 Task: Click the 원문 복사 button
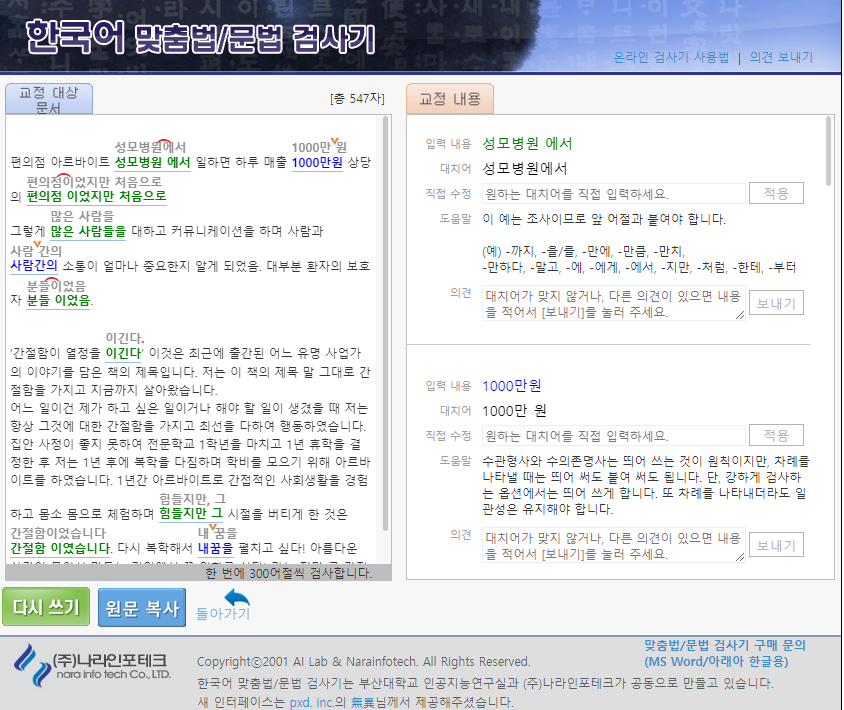tap(142, 608)
